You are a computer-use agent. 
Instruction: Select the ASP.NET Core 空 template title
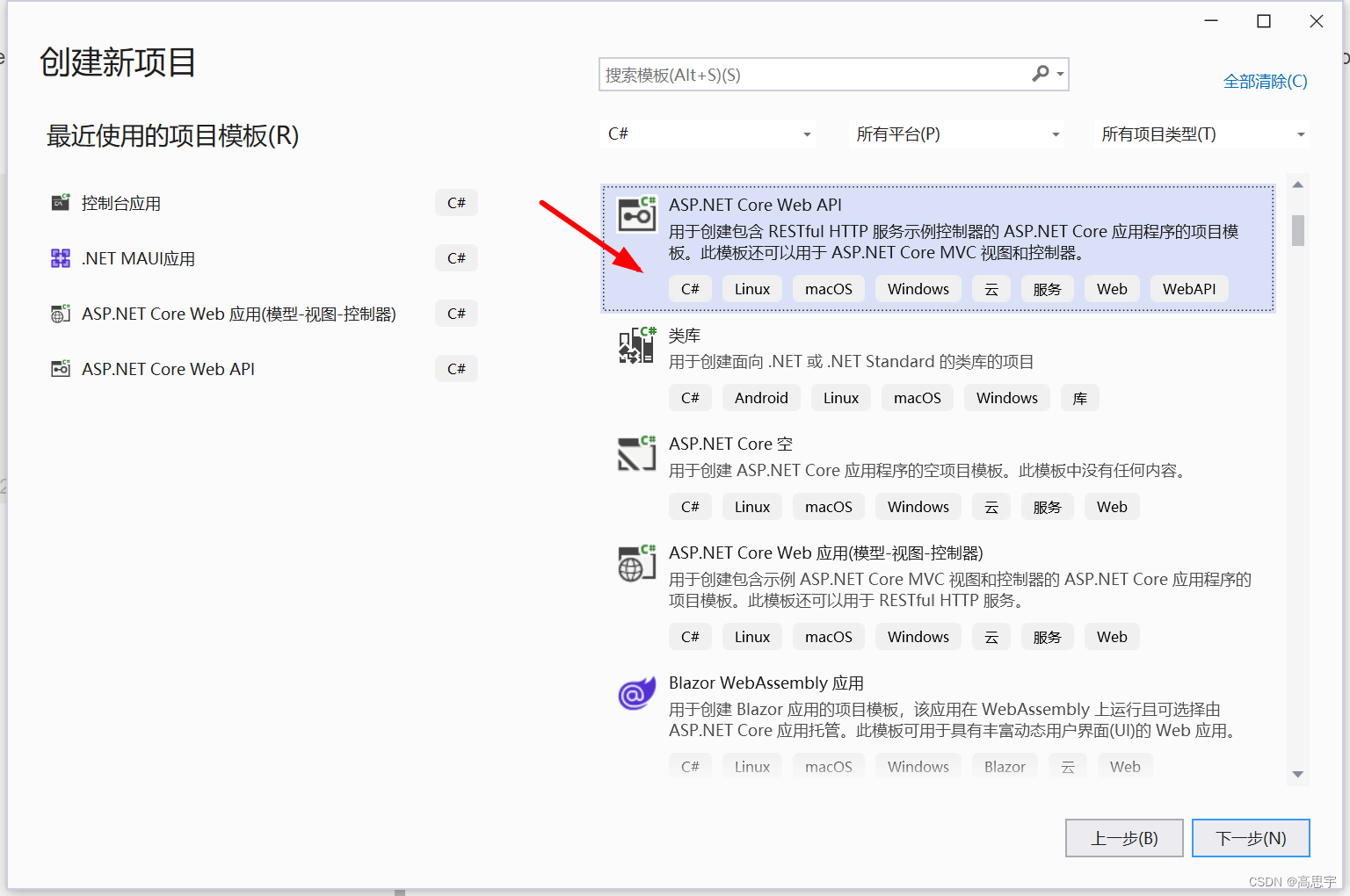[730, 444]
